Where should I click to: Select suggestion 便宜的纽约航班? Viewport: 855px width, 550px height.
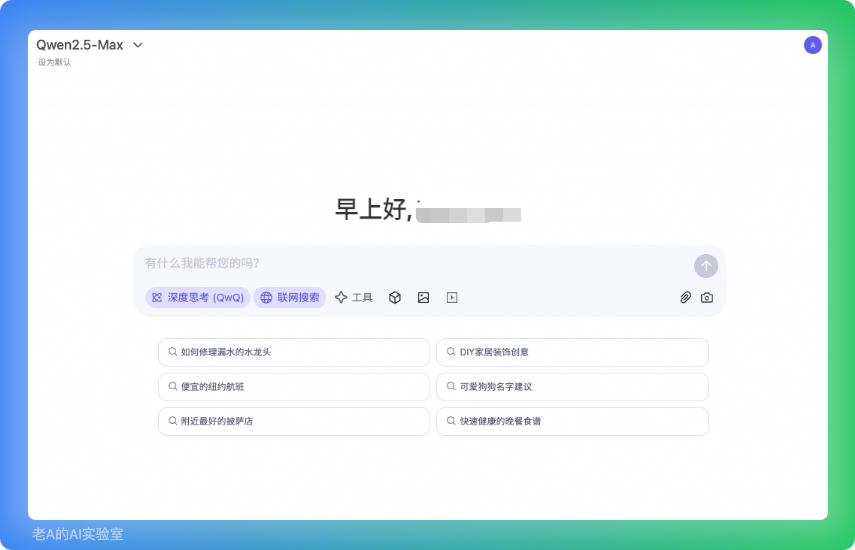click(x=294, y=386)
